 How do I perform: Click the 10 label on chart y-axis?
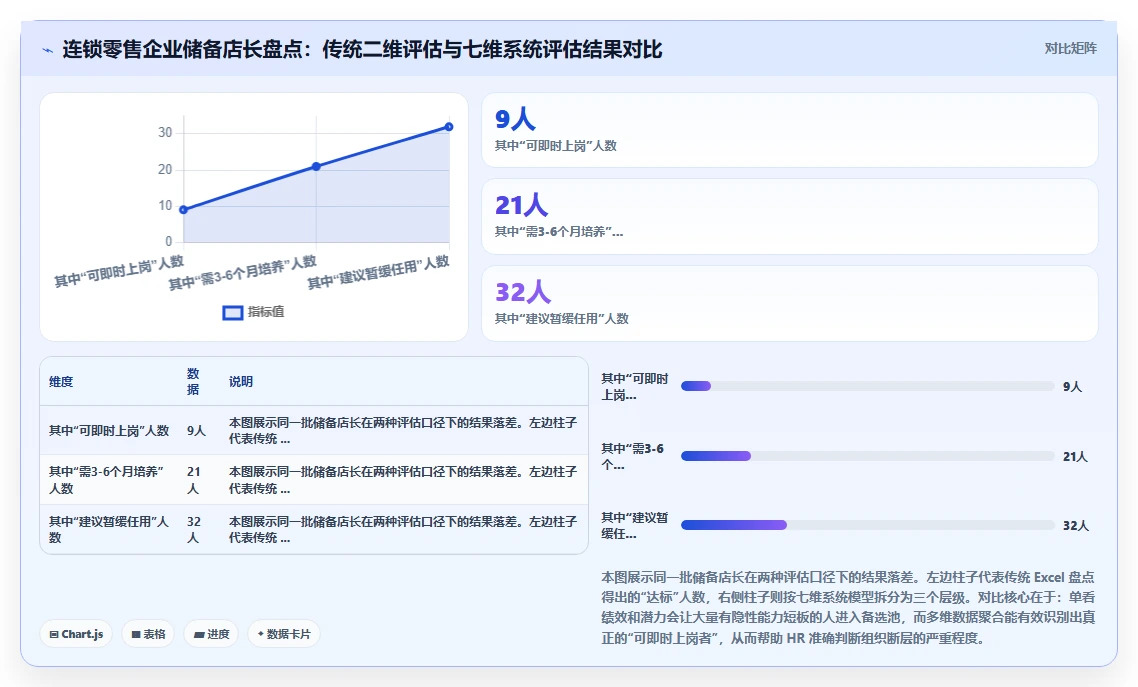165,206
